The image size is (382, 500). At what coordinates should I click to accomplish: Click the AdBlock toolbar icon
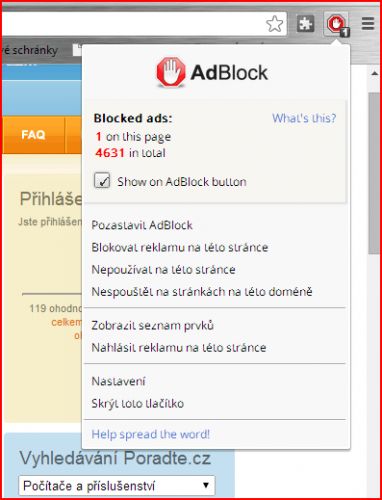pos(337,24)
